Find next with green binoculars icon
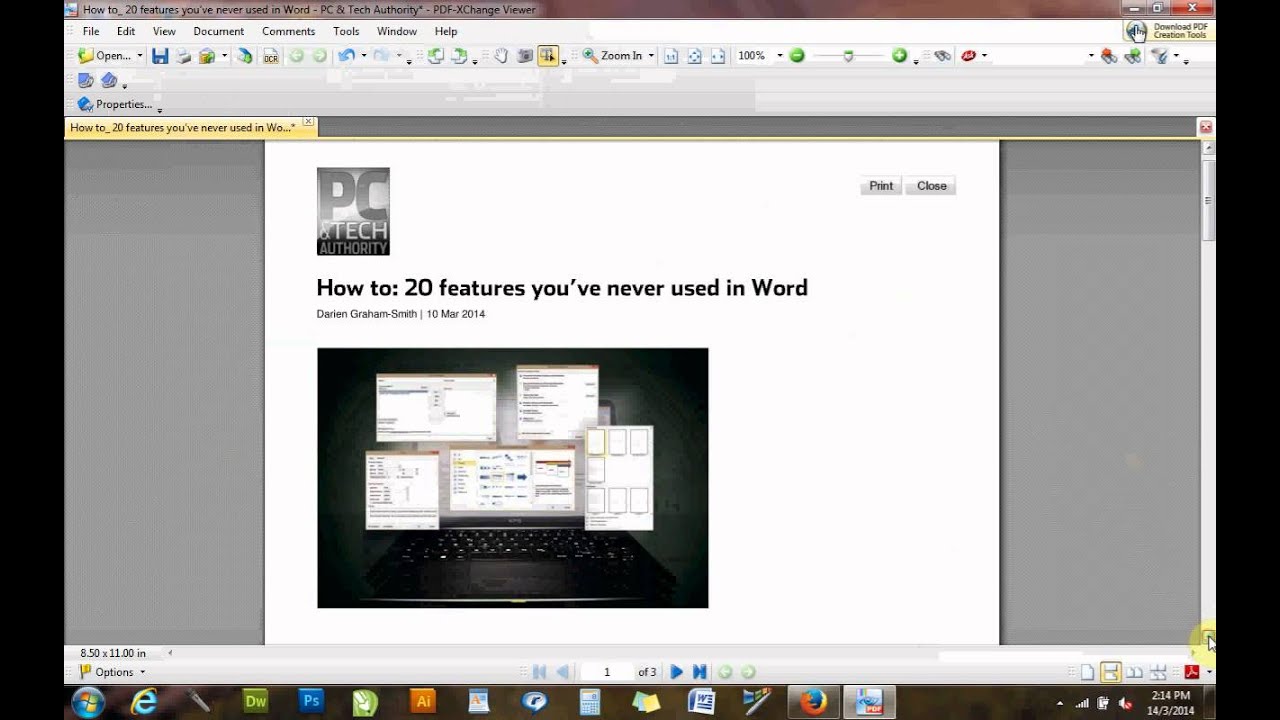Viewport: 1280px width, 720px height. pyautogui.click(x=1132, y=56)
